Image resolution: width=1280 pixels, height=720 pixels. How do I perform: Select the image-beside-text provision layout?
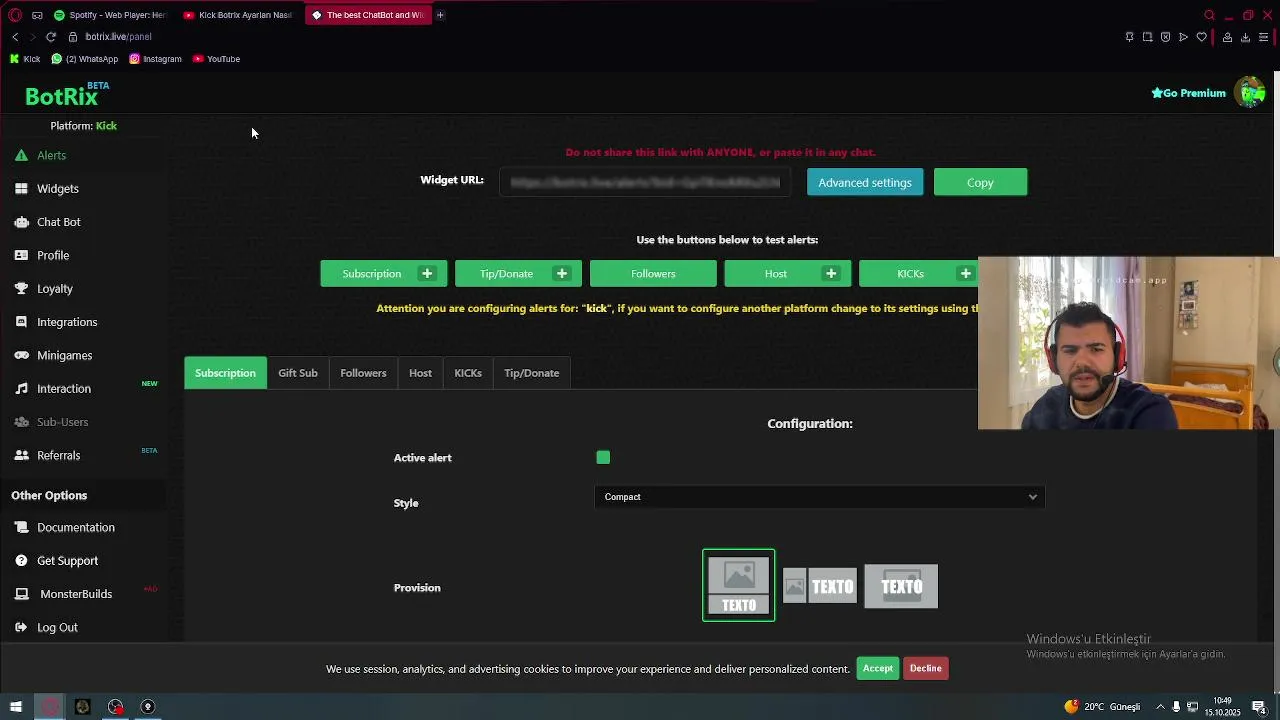(x=820, y=587)
